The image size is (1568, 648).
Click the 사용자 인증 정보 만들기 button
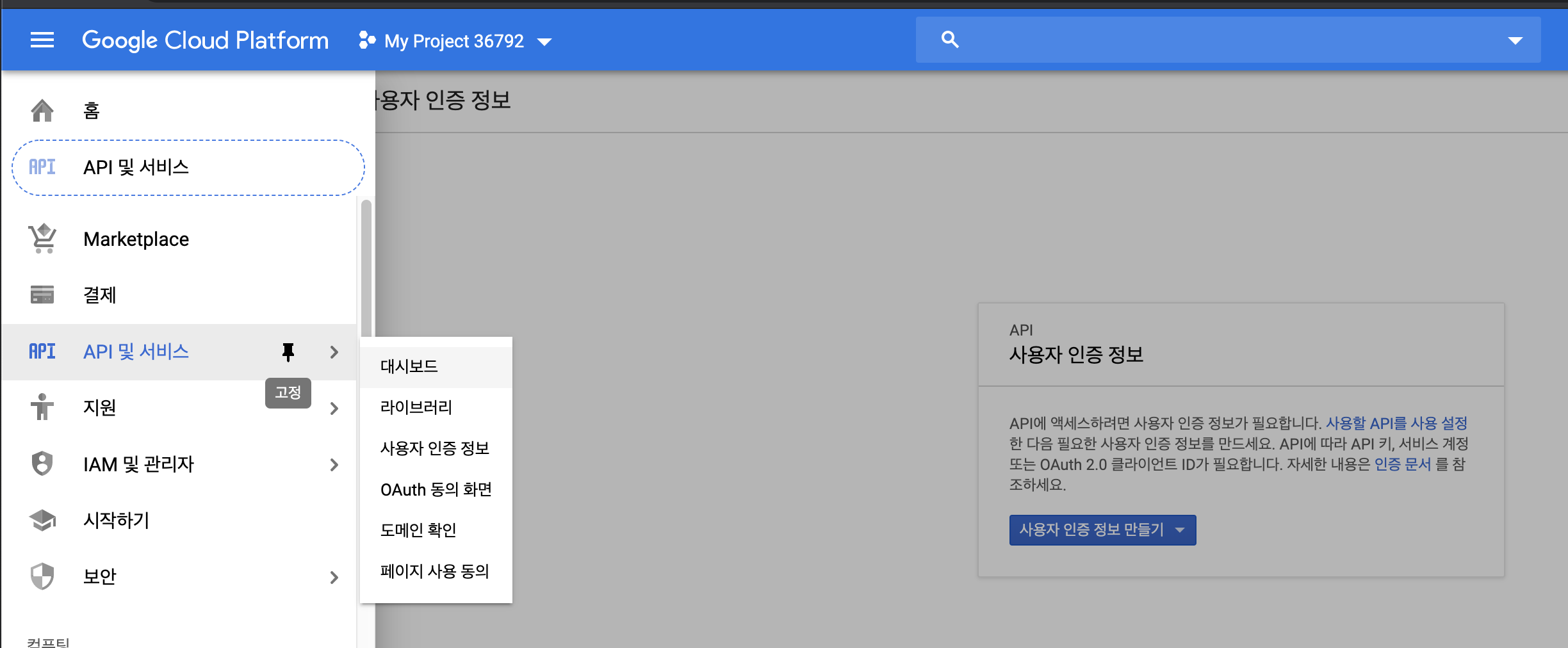click(1102, 530)
